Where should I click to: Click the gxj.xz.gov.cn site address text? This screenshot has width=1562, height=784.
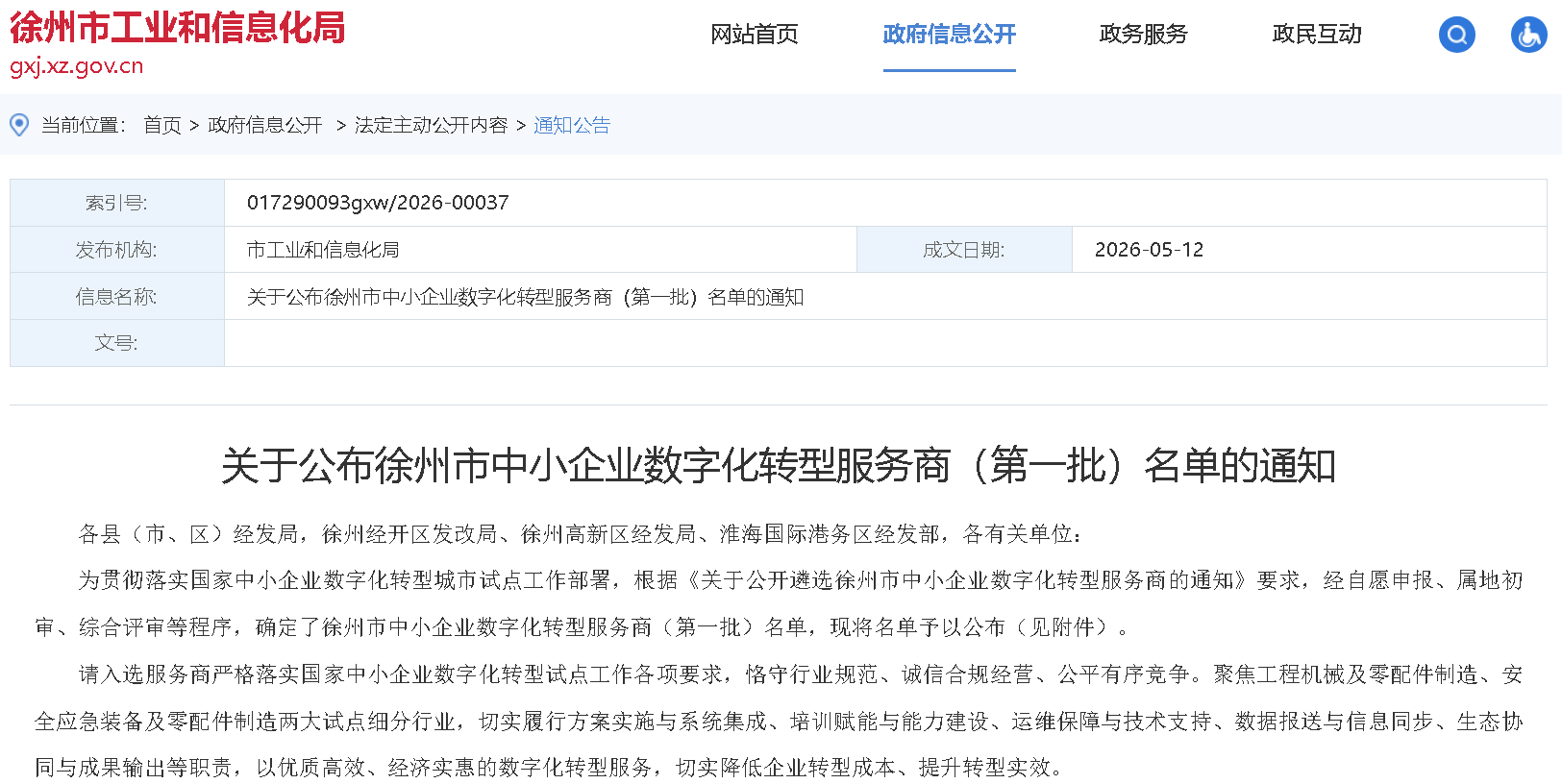tap(77, 66)
